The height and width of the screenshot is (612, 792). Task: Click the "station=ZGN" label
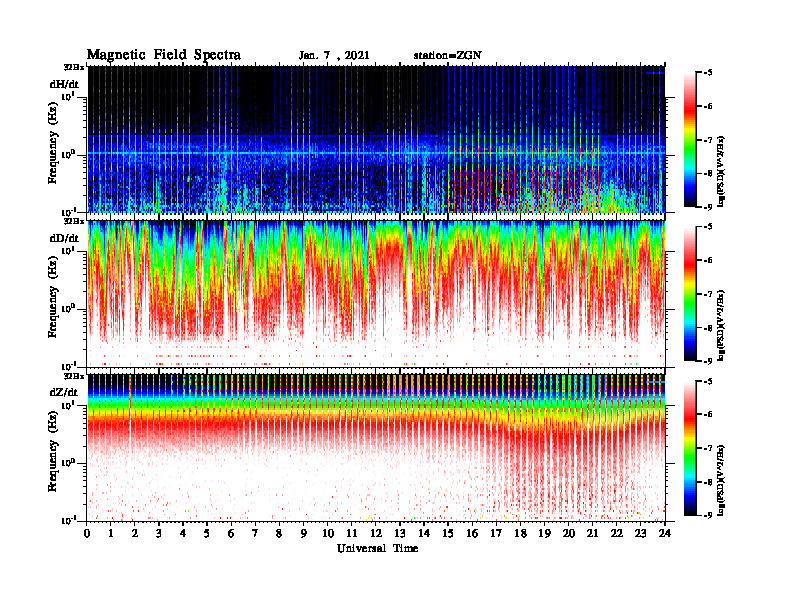448,56
